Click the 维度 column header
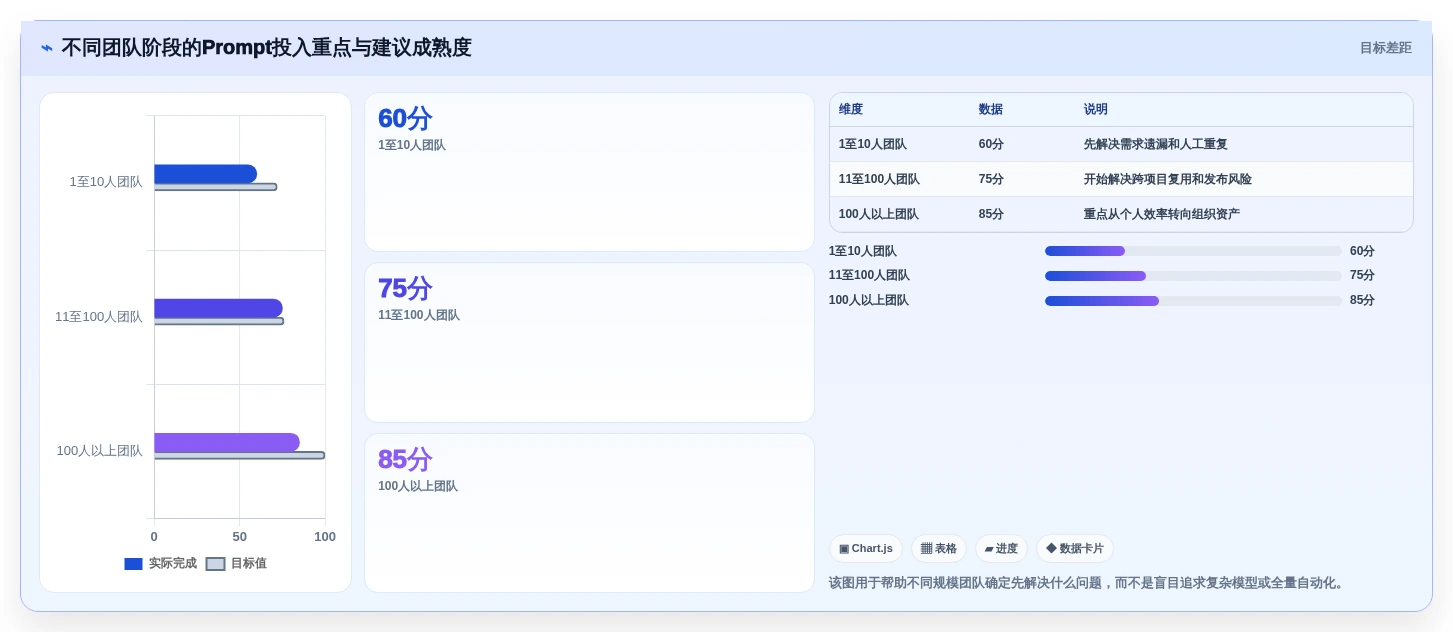Screen dimensions: 1453x632 (851, 110)
